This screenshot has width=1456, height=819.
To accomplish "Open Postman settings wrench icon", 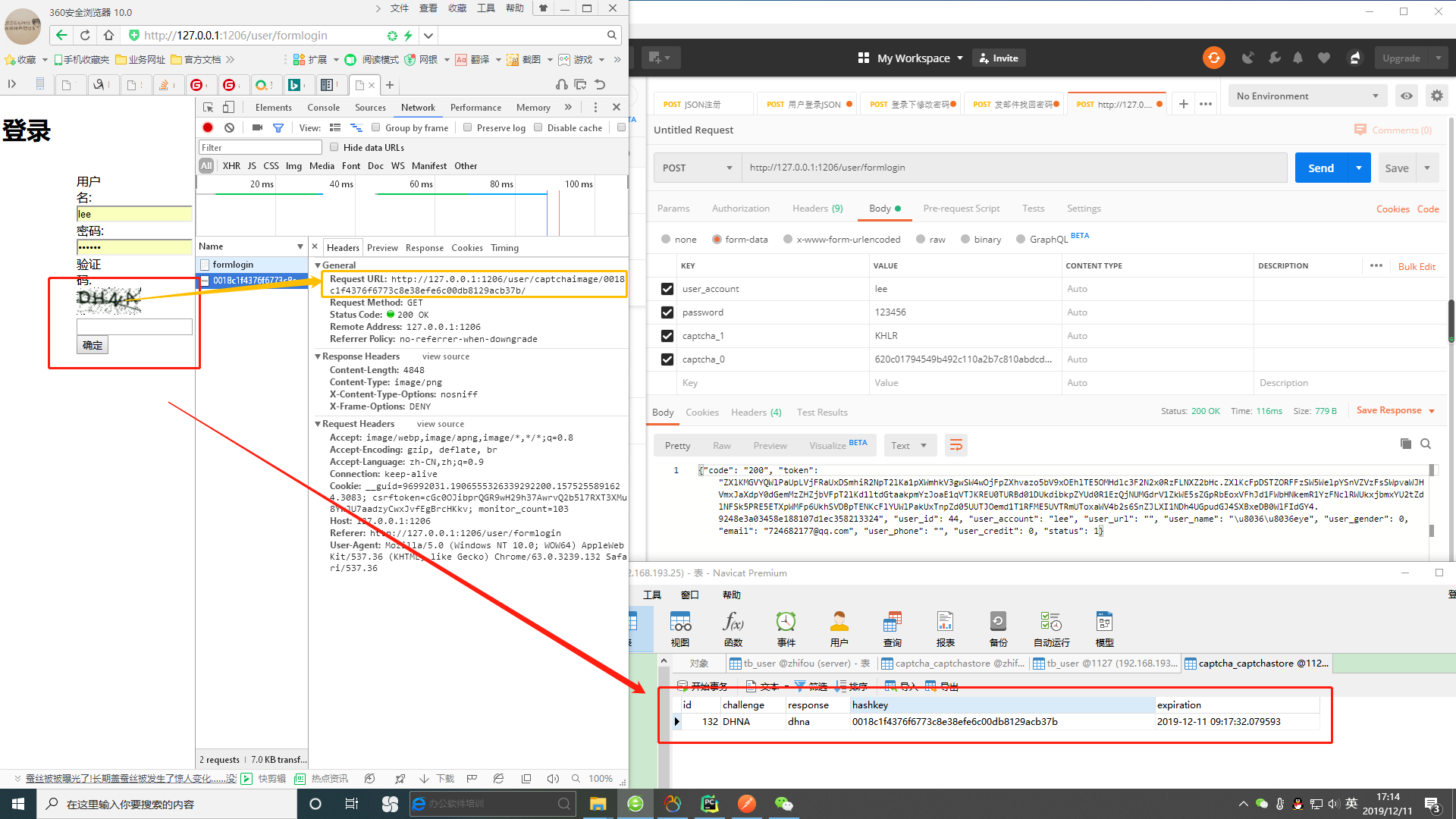I will (1274, 58).
